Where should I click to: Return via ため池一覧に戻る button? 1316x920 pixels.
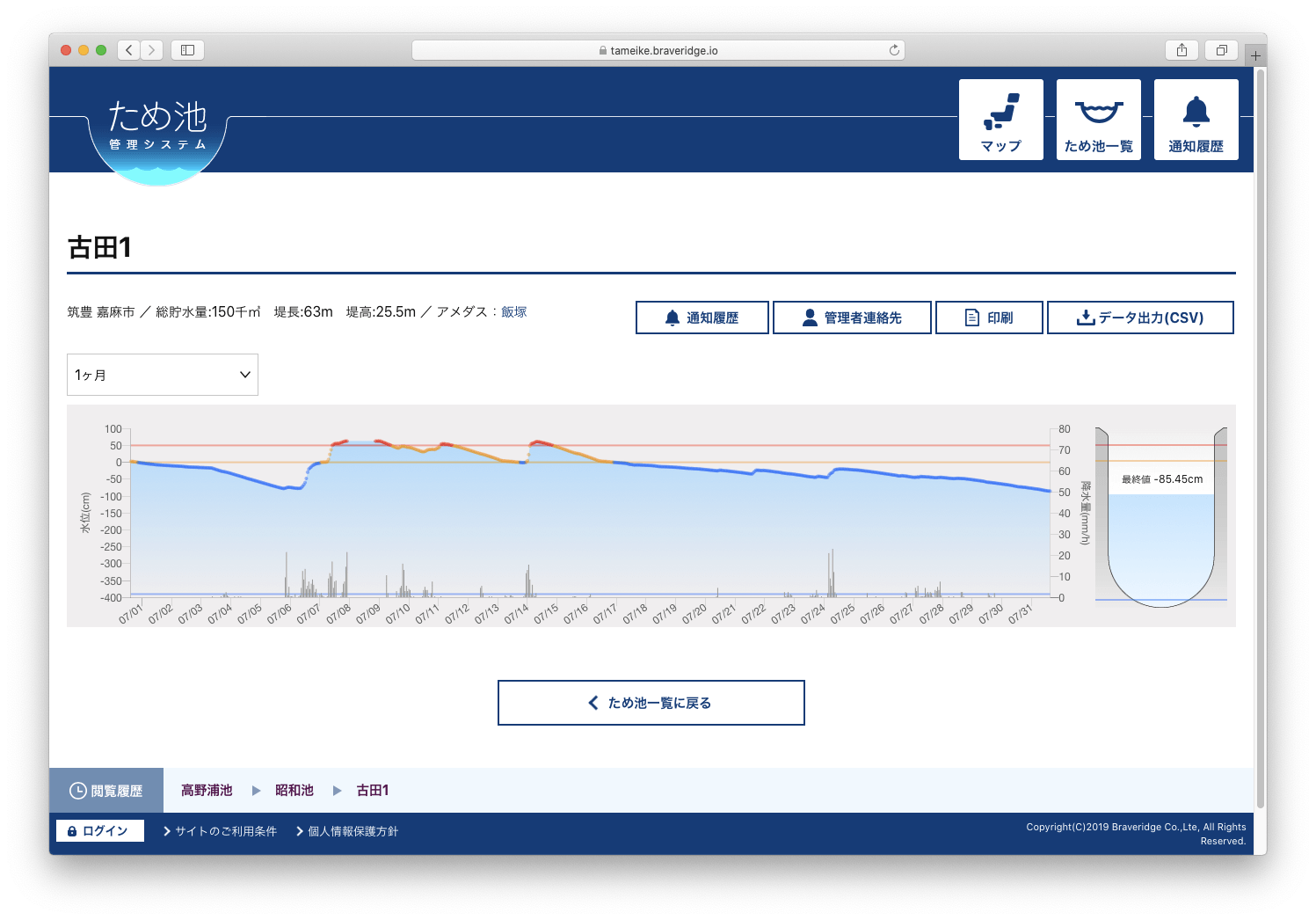coord(651,703)
